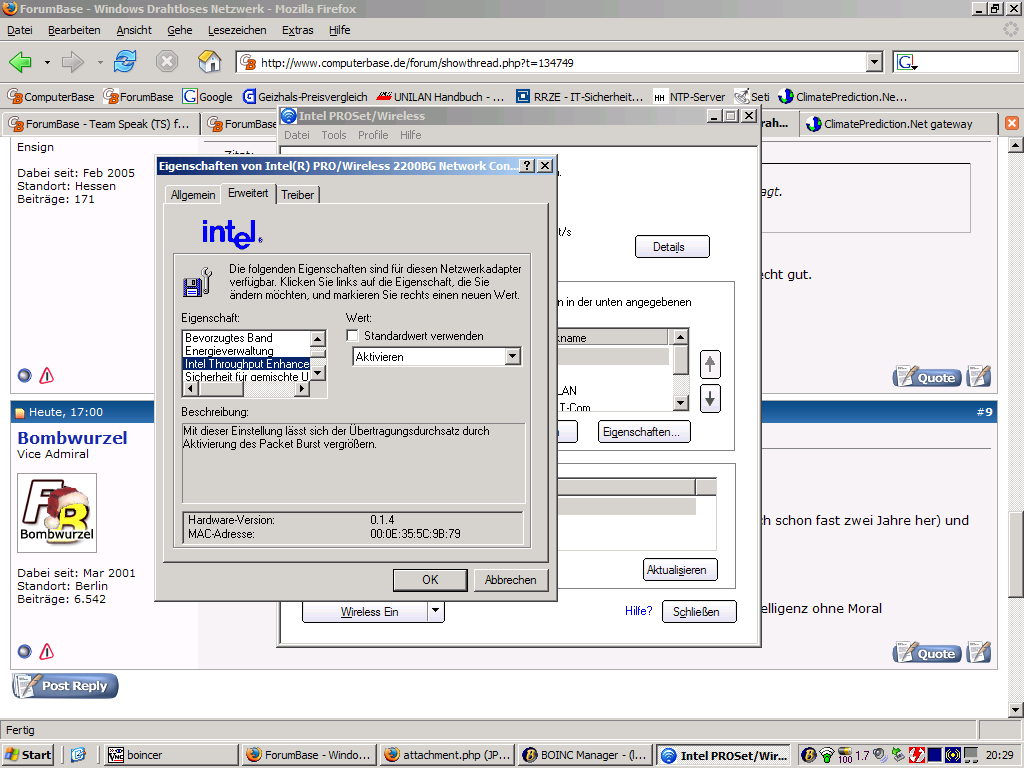Switch to BOINC Manager taskbar button
The image size is (1024, 768).
(585, 755)
